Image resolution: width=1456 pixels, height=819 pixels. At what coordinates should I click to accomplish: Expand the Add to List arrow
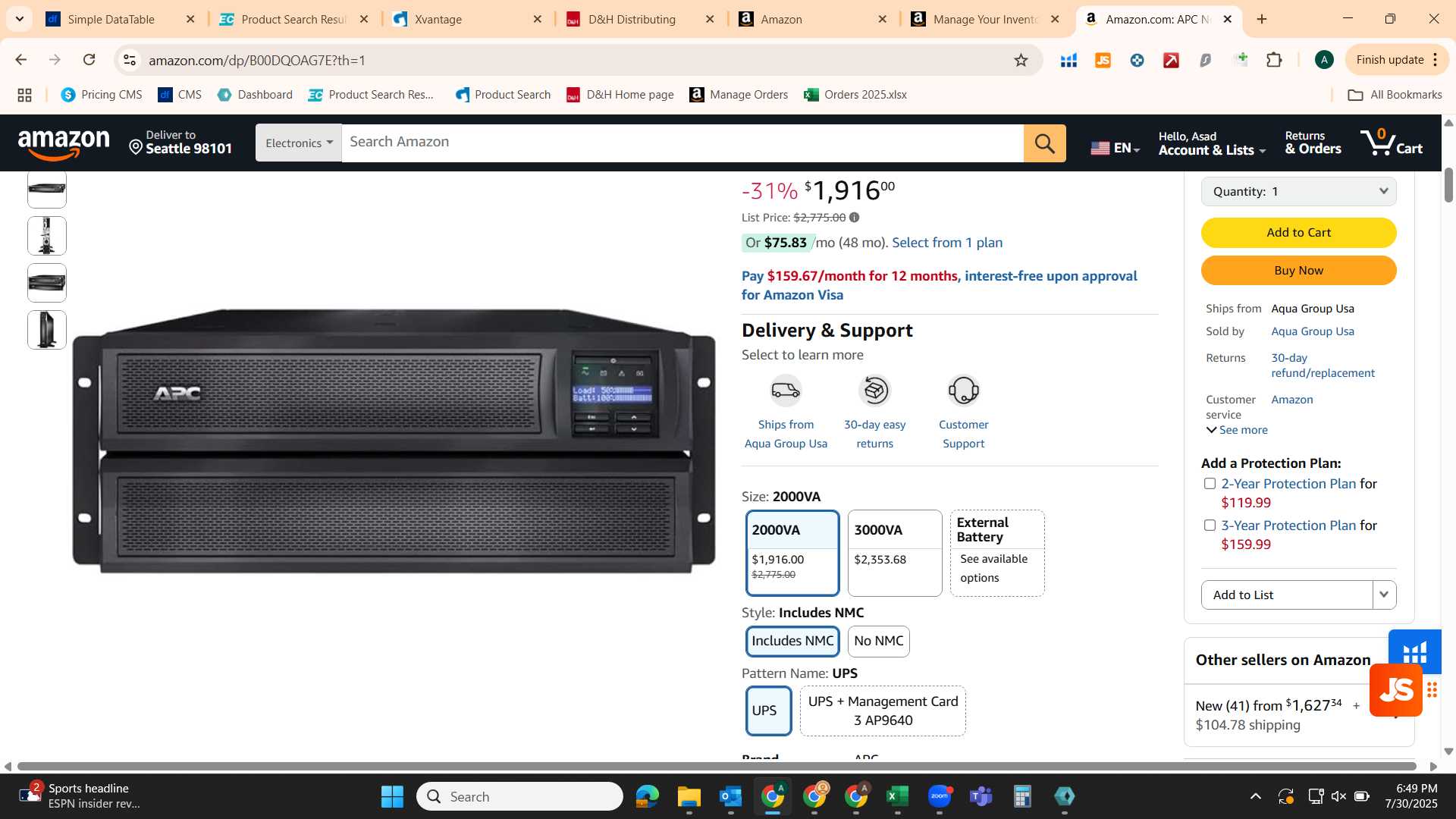click(1384, 595)
